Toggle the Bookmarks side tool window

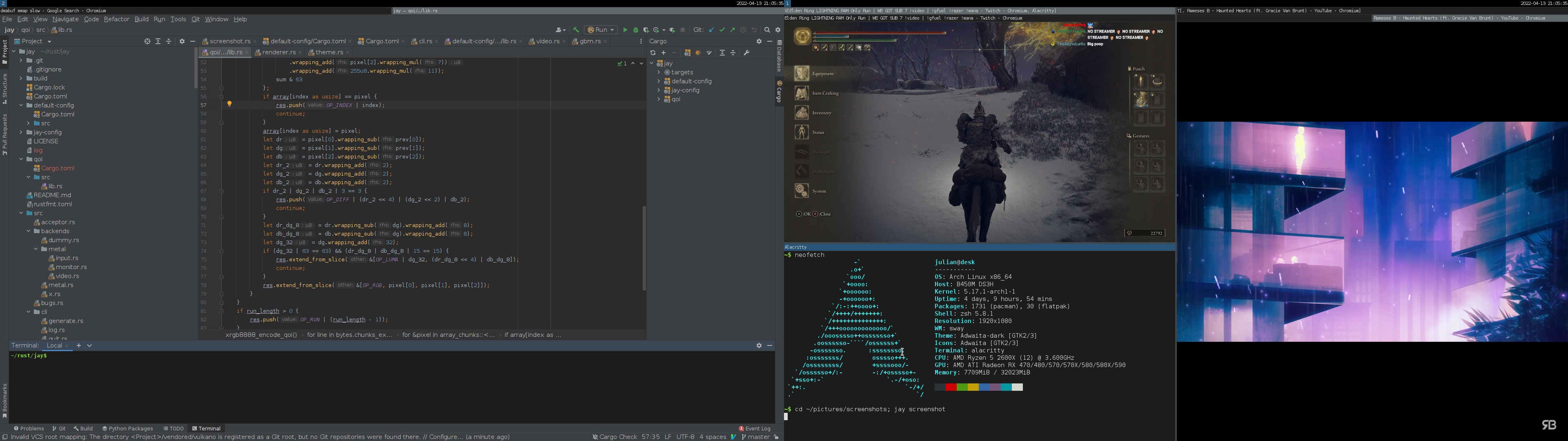coord(5,400)
